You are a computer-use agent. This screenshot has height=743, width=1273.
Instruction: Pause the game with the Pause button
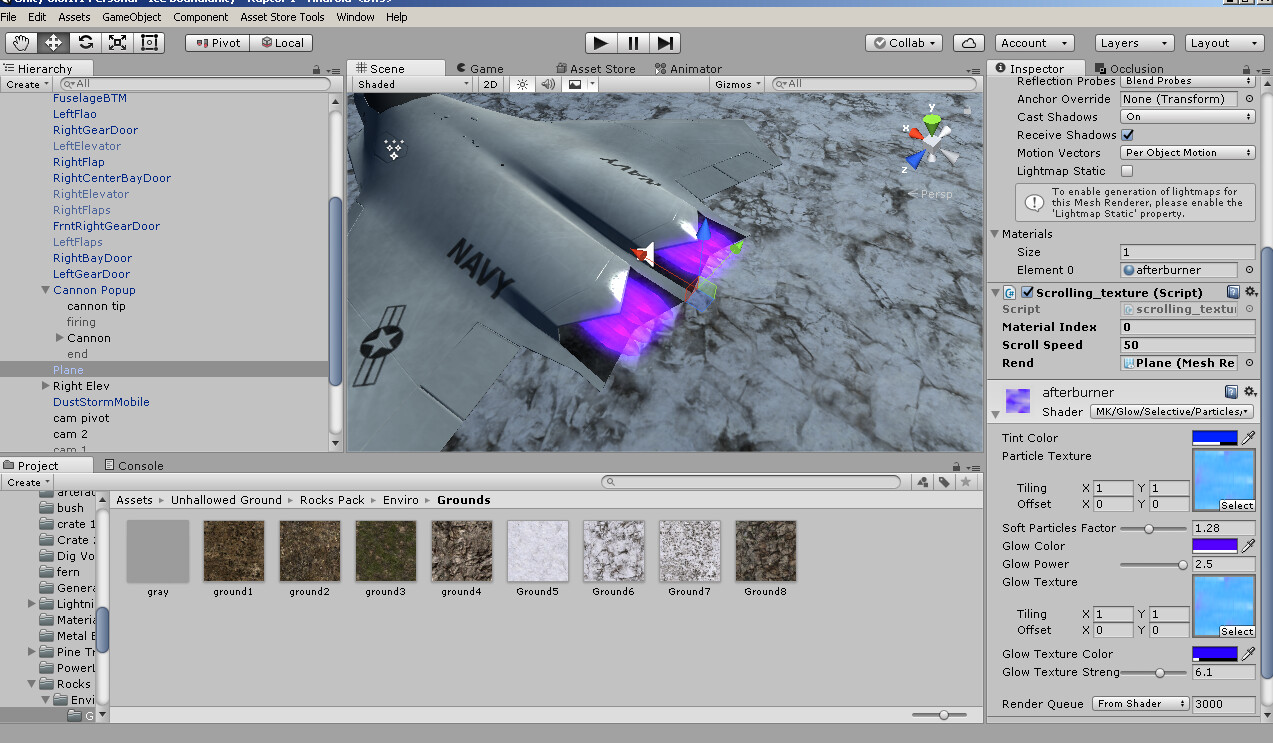[633, 42]
